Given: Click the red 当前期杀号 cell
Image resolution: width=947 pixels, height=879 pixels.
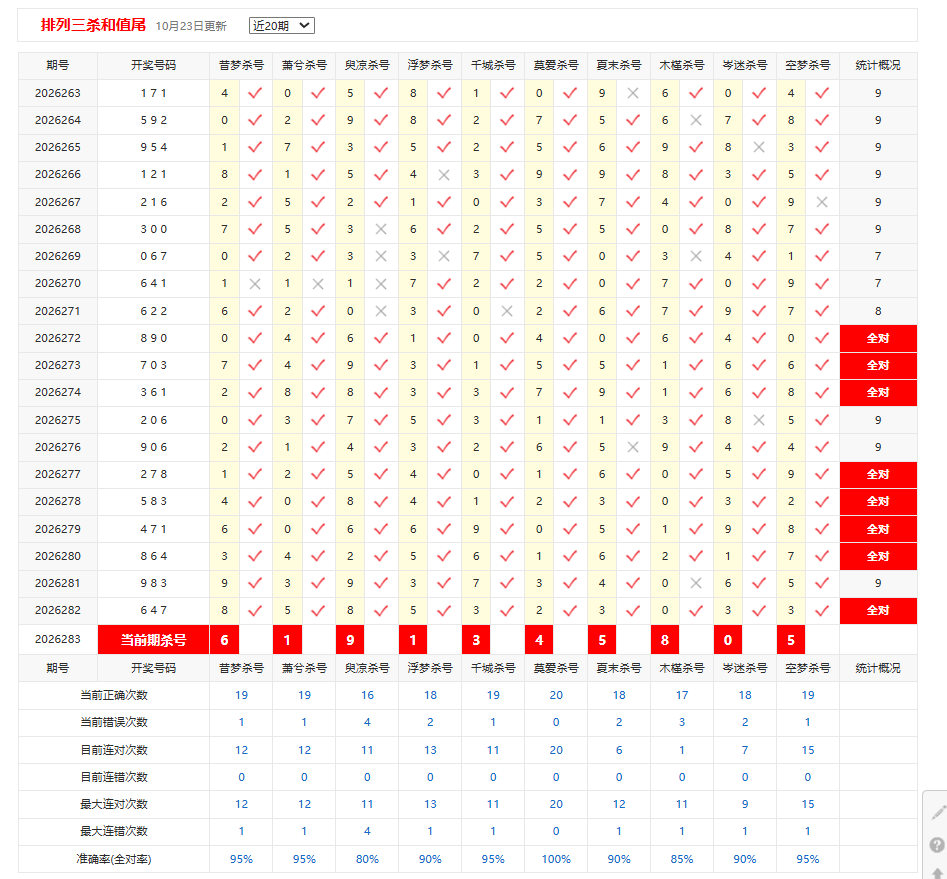Looking at the screenshot, I should point(153,640).
